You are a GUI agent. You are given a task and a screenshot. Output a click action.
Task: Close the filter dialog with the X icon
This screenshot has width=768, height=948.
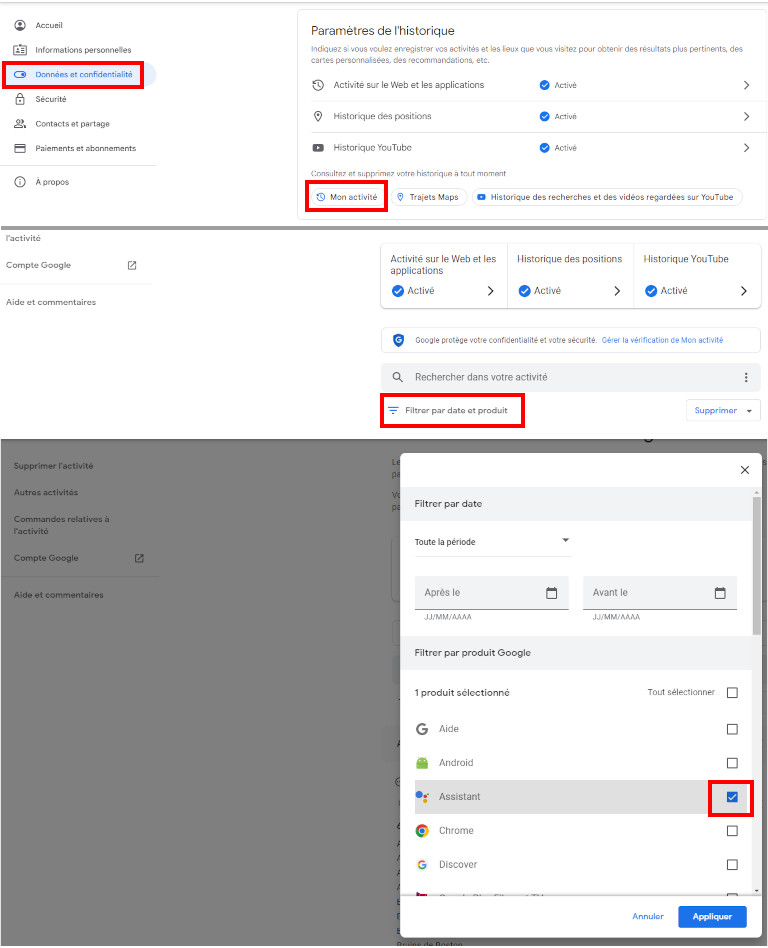click(x=744, y=470)
